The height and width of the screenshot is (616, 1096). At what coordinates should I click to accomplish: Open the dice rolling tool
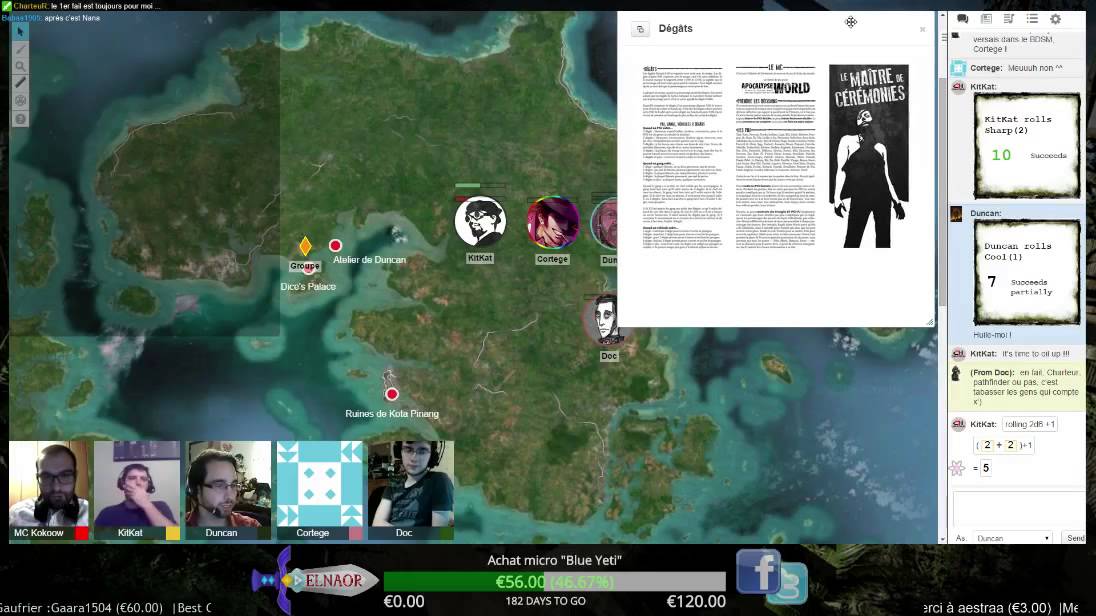(x=20, y=101)
